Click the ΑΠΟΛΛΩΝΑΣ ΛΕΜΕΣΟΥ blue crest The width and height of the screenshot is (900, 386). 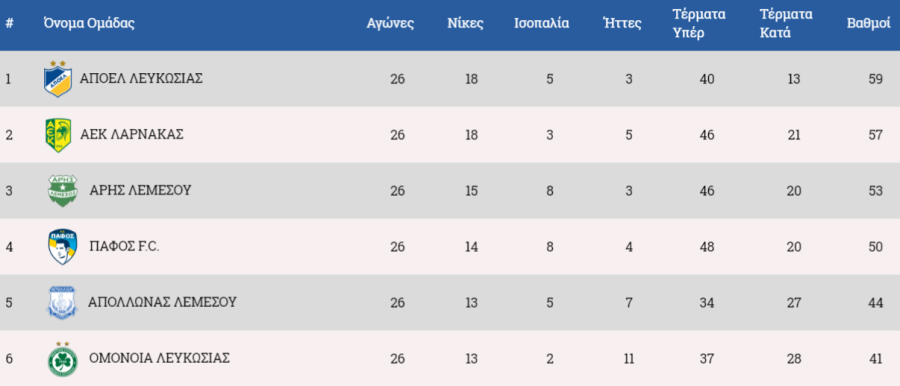[x=61, y=303]
